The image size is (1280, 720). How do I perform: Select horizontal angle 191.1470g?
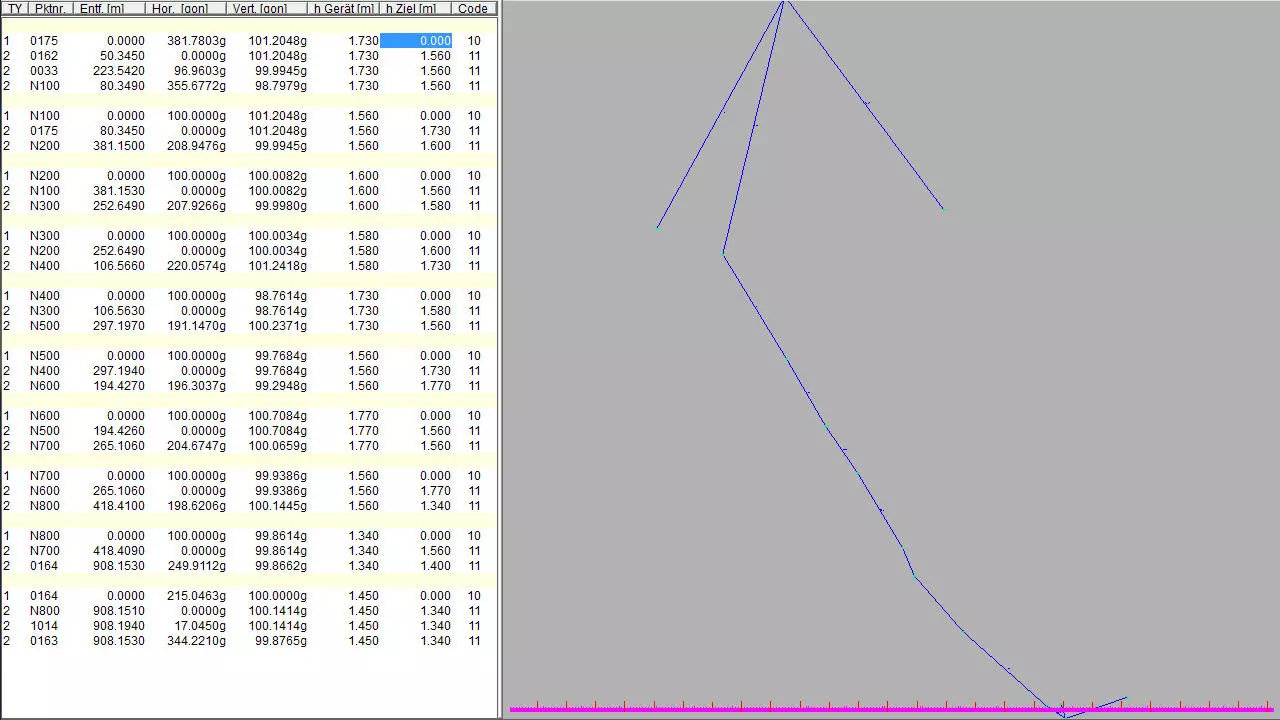coord(196,326)
